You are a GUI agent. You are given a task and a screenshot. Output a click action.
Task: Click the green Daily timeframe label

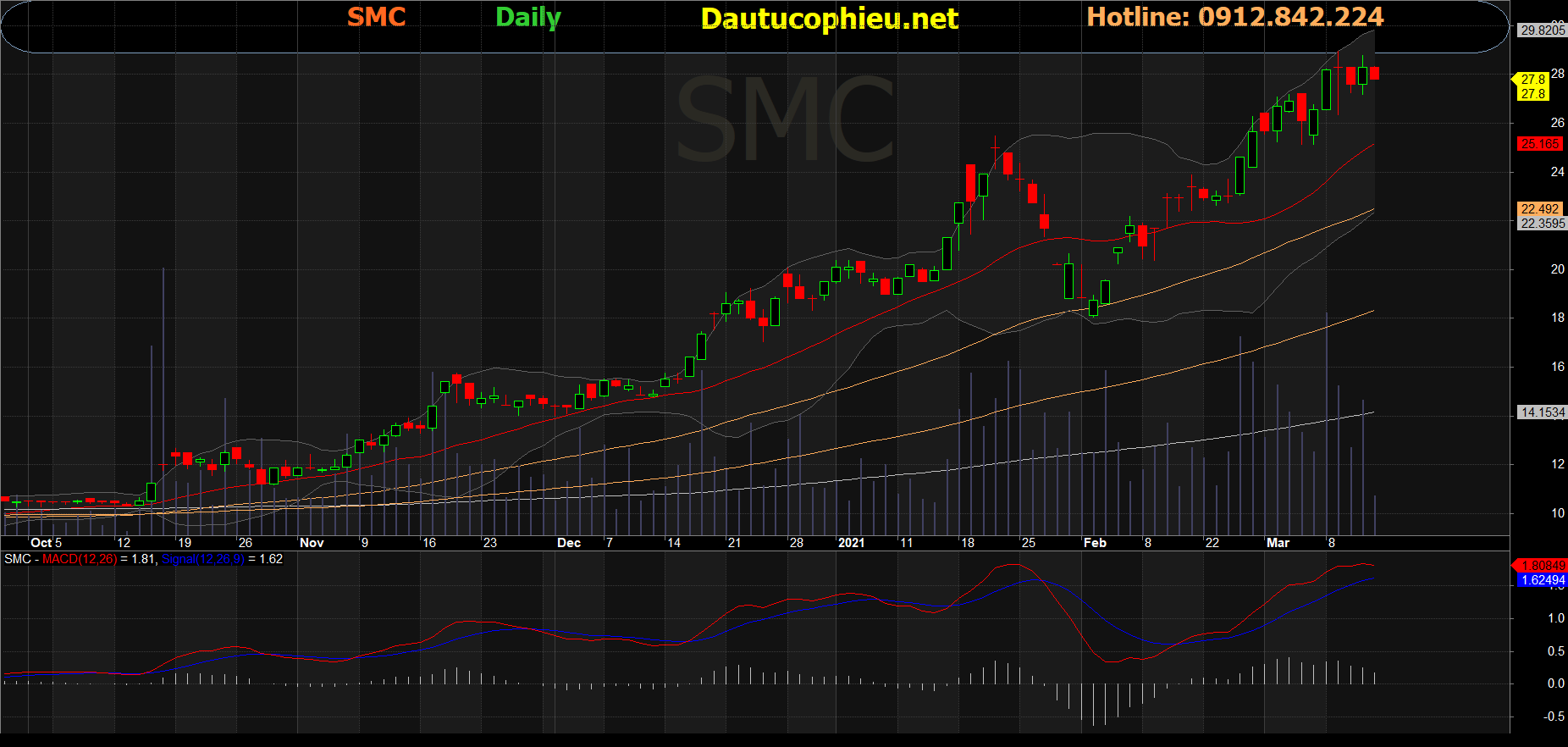[528, 18]
